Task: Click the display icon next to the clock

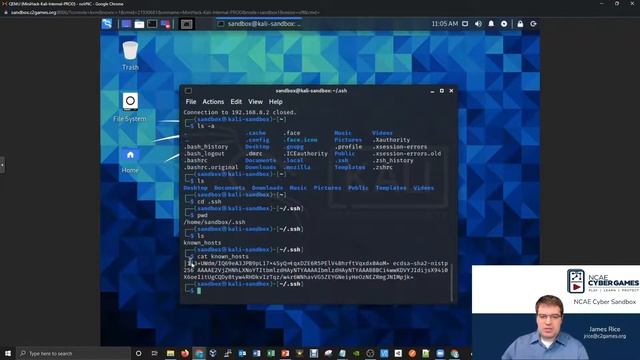Action: pos(465,24)
